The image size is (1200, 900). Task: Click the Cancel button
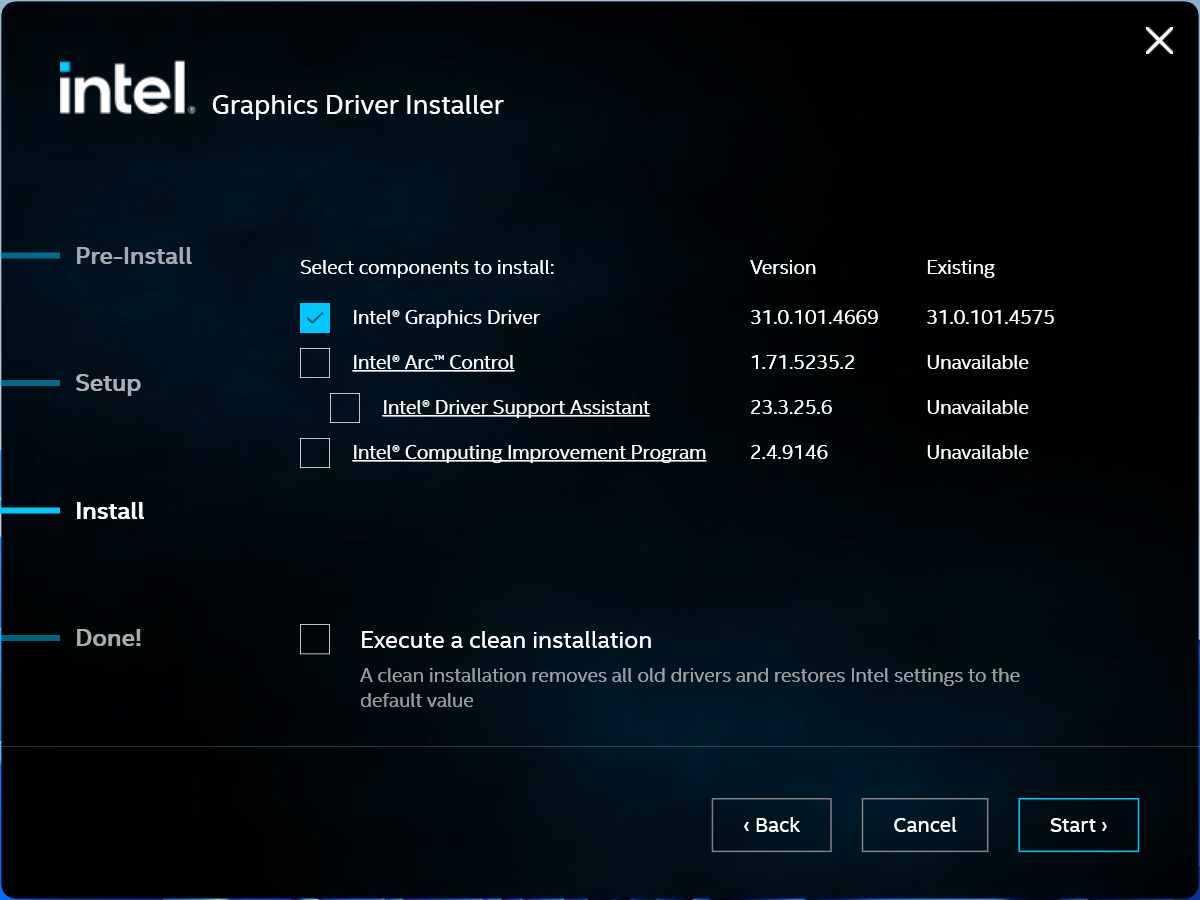(924, 825)
